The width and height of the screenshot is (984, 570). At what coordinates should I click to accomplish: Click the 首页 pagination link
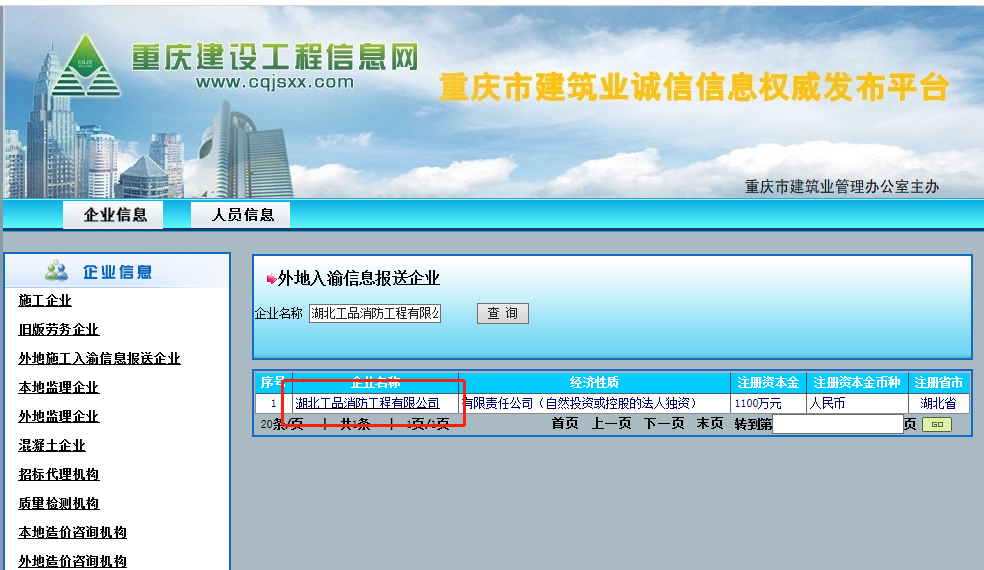(565, 424)
